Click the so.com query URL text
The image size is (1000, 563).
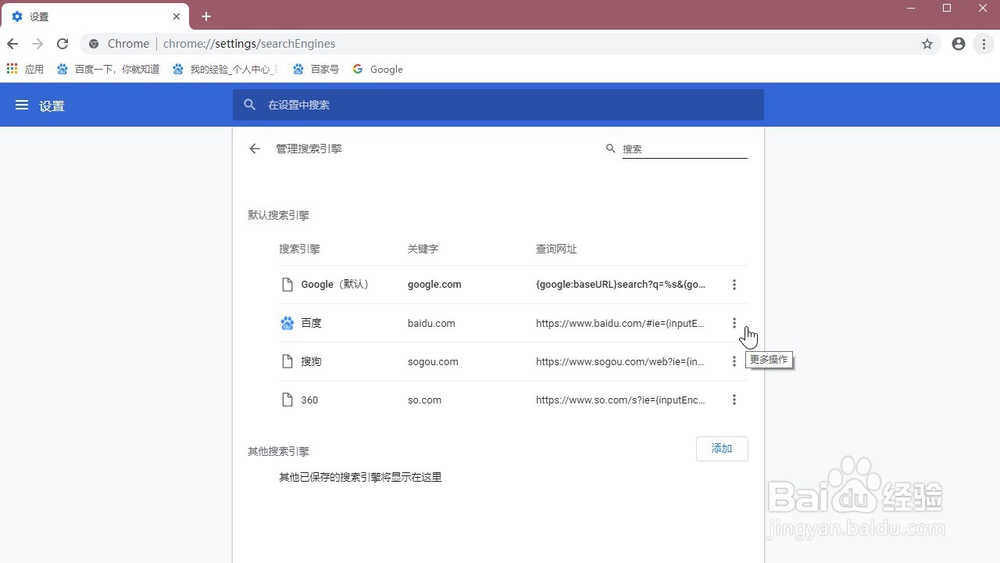pyautogui.click(x=621, y=400)
